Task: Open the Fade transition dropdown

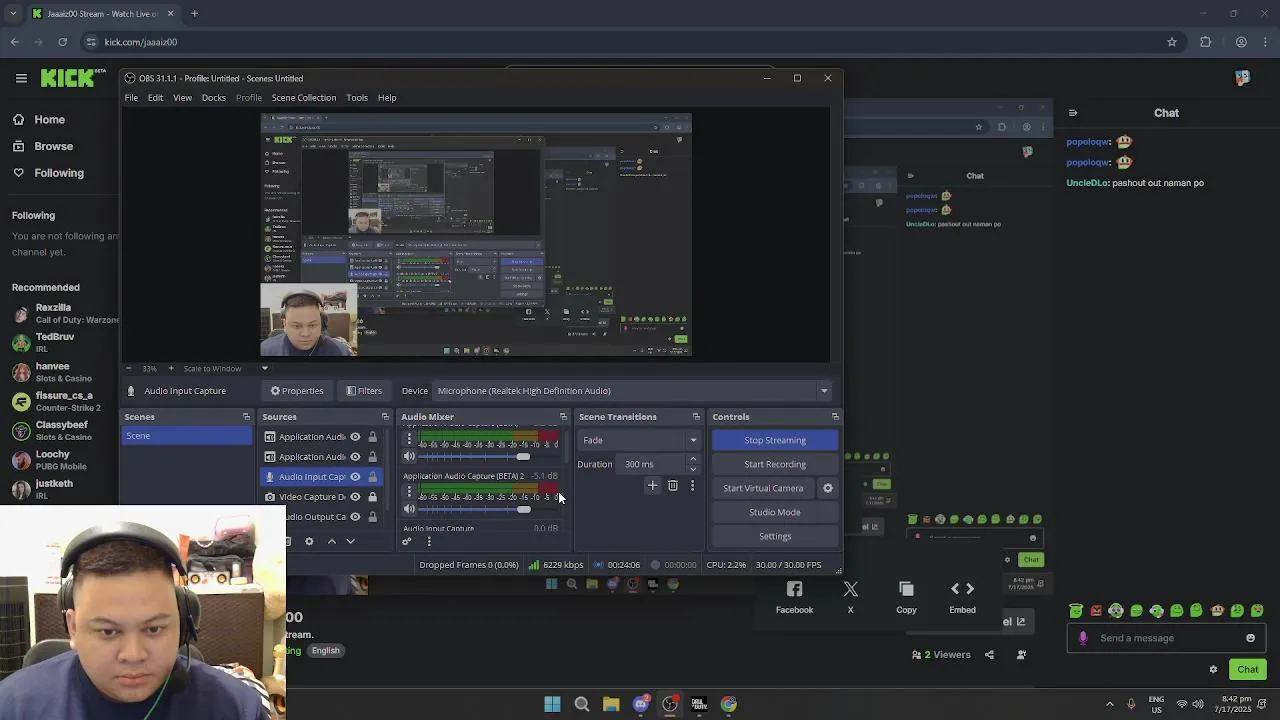Action: pyautogui.click(x=639, y=440)
